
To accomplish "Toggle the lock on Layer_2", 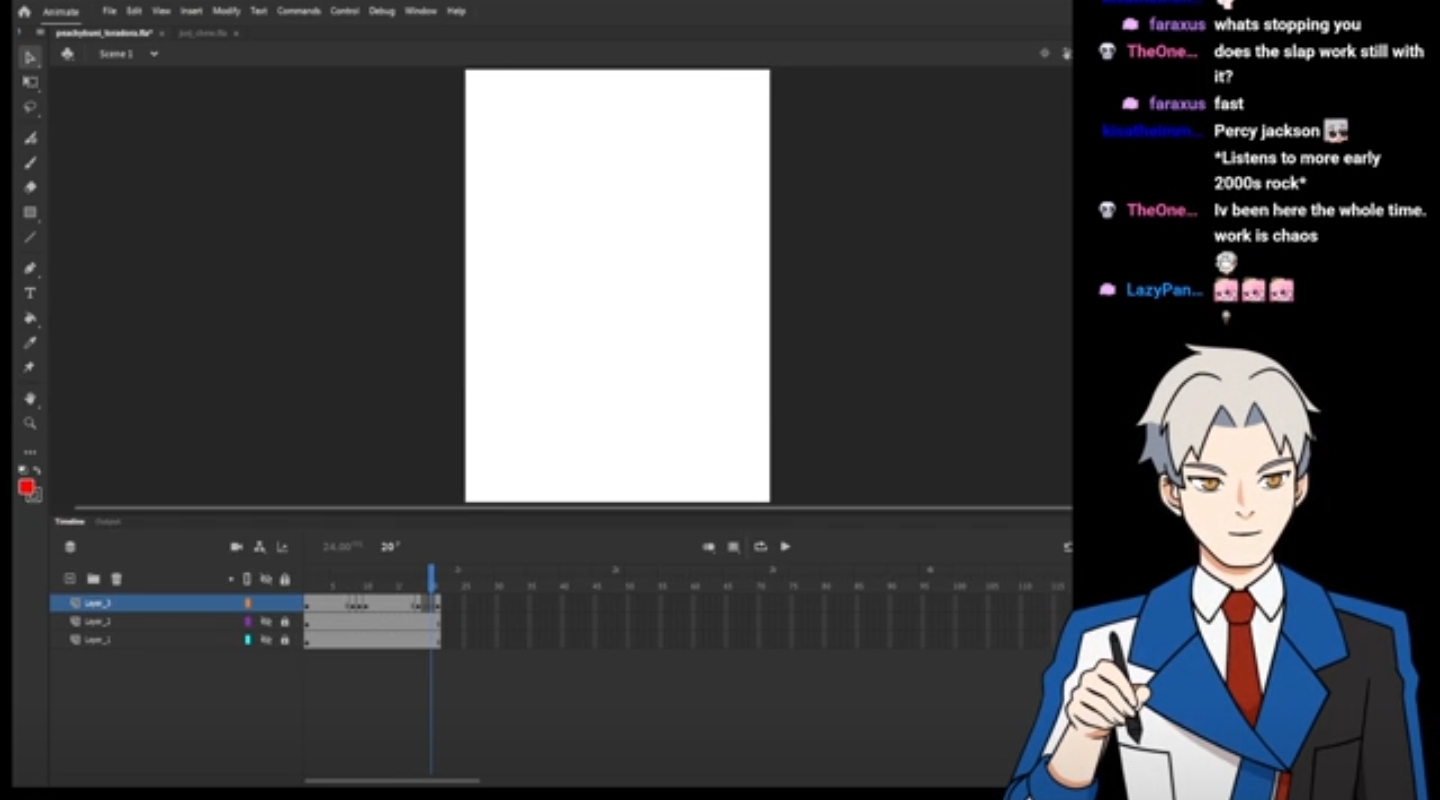I will (285, 622).
